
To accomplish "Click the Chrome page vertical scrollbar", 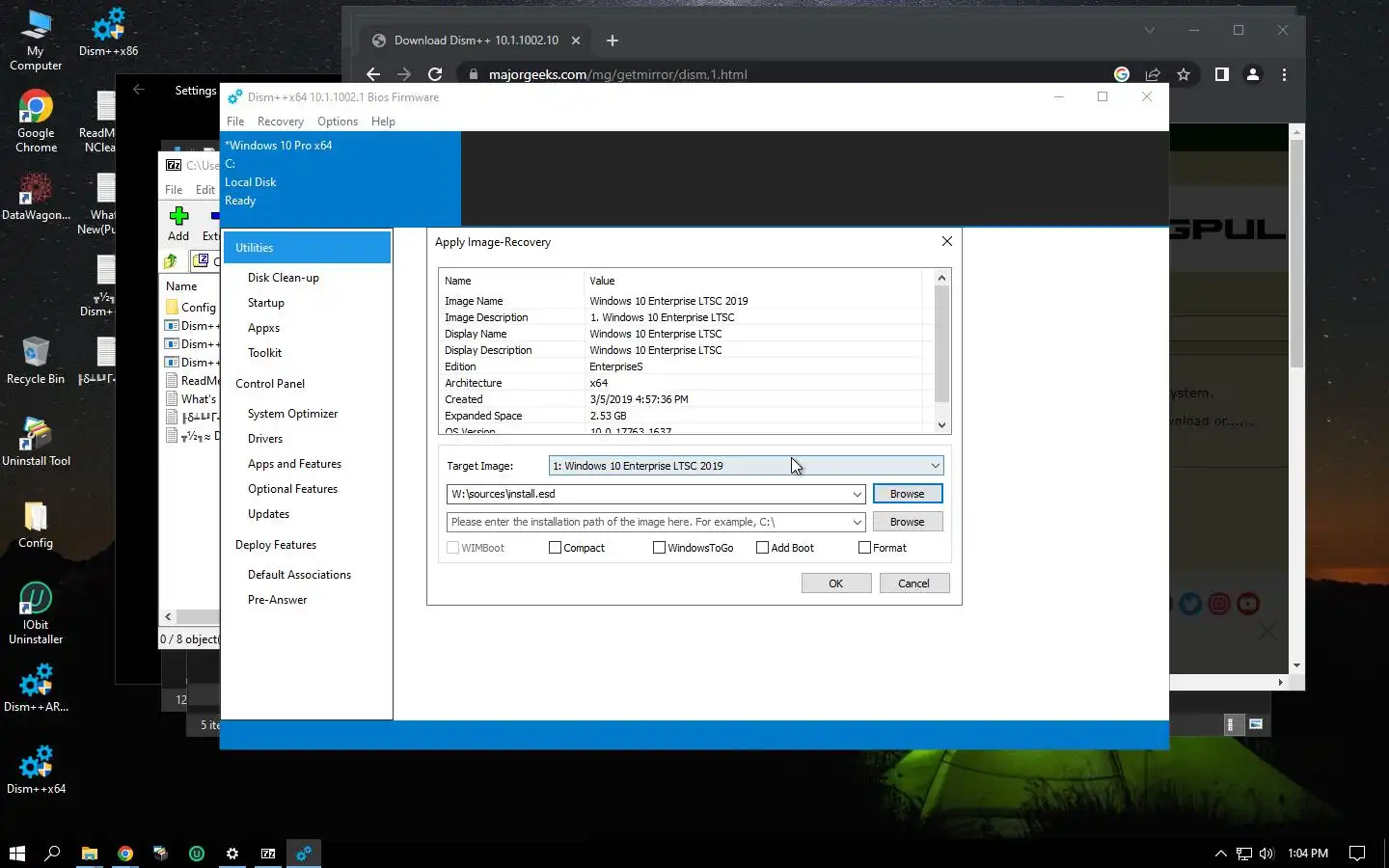I will (x=1297, y=254).
